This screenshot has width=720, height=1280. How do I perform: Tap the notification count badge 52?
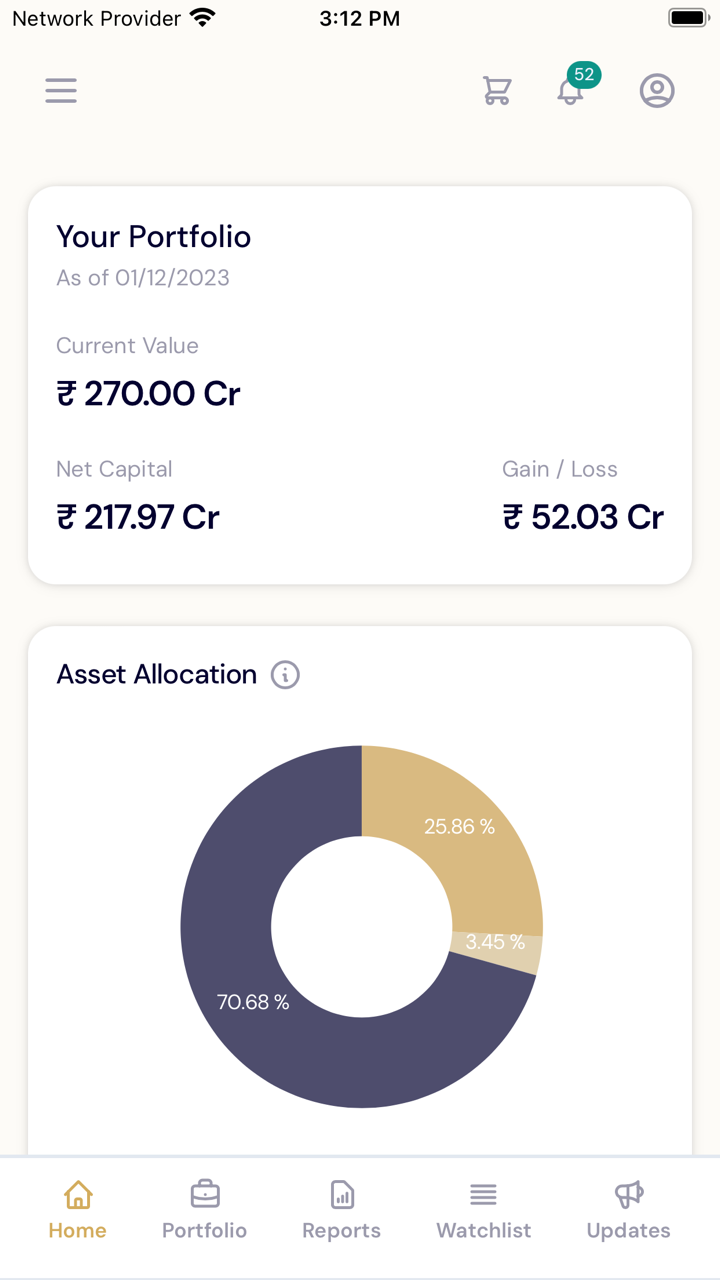coord(584,75)
